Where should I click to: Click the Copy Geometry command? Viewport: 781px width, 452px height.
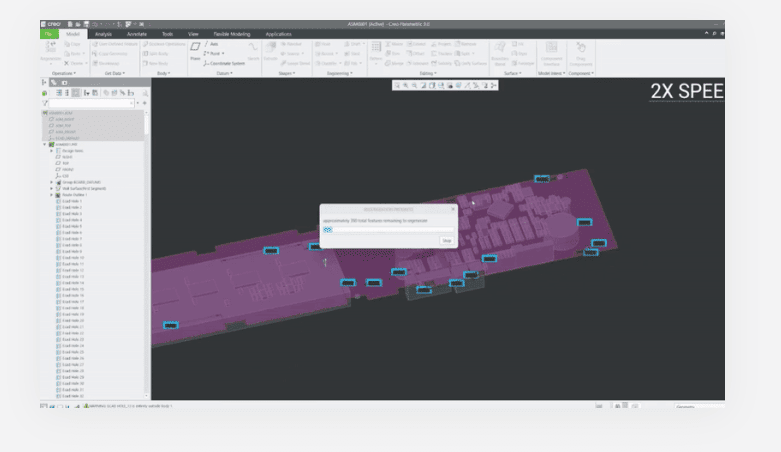[x=110, y=53]
